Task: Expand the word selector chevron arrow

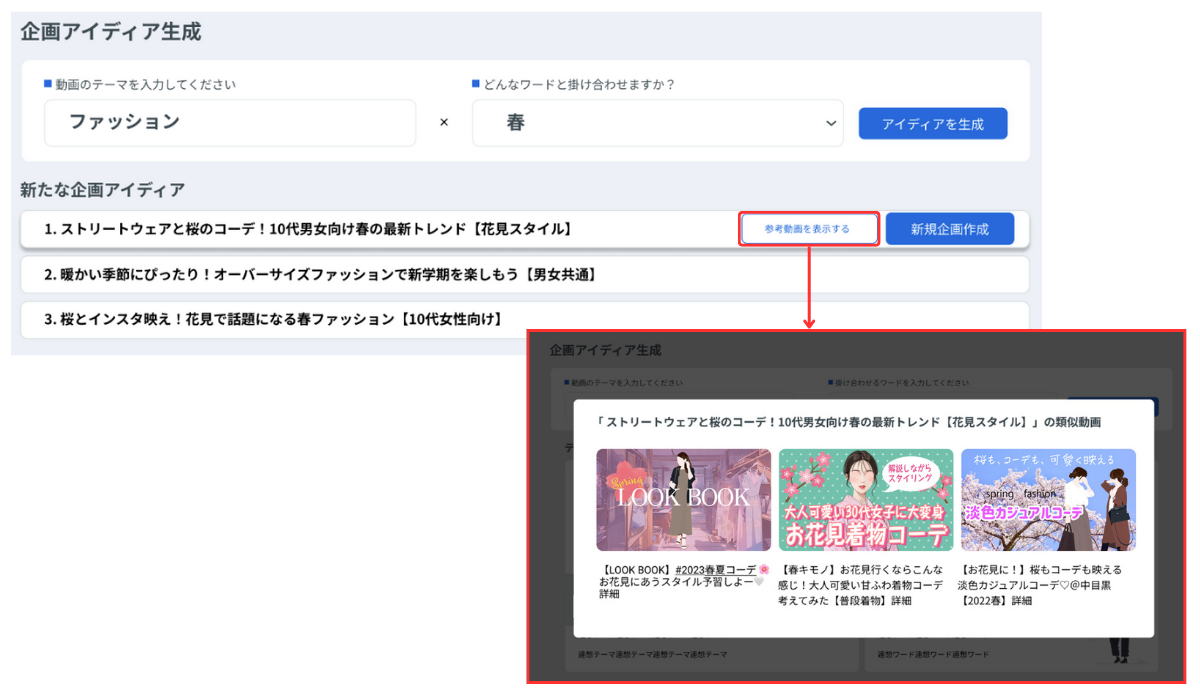Action: click(831, 123)
